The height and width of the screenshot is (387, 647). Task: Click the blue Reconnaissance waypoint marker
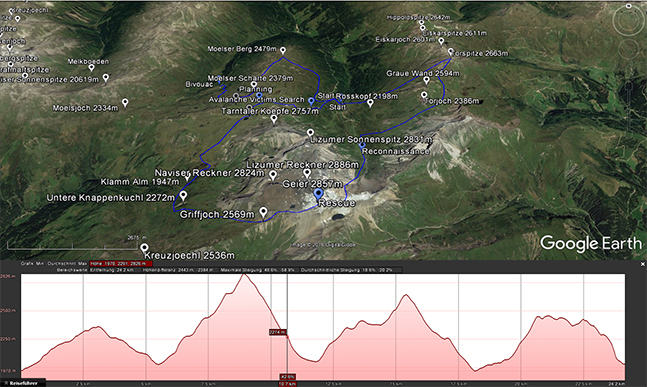click(362, 145)
